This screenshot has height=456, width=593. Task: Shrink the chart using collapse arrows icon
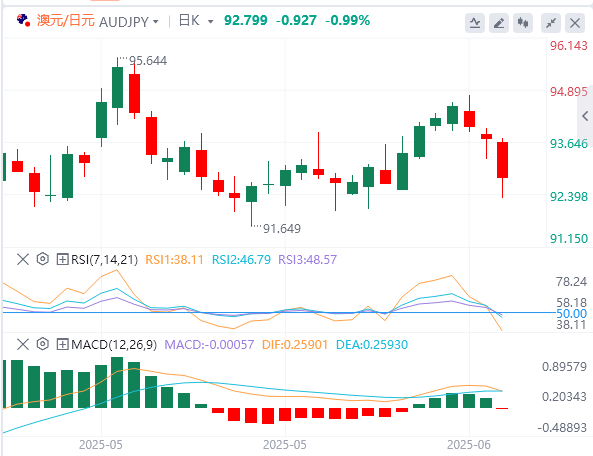[x=551, y=23]
